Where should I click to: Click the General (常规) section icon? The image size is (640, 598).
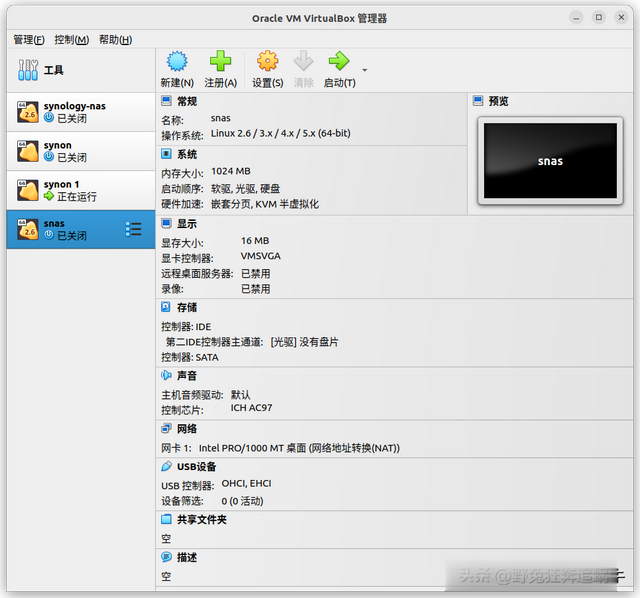pos(166,101)
